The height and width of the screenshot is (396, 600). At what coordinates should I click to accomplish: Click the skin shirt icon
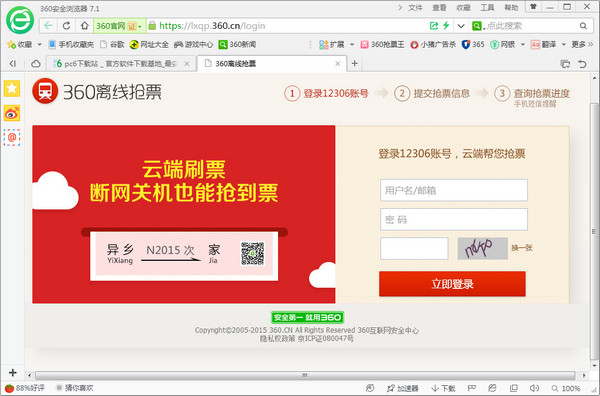click(x=533, y=7)
